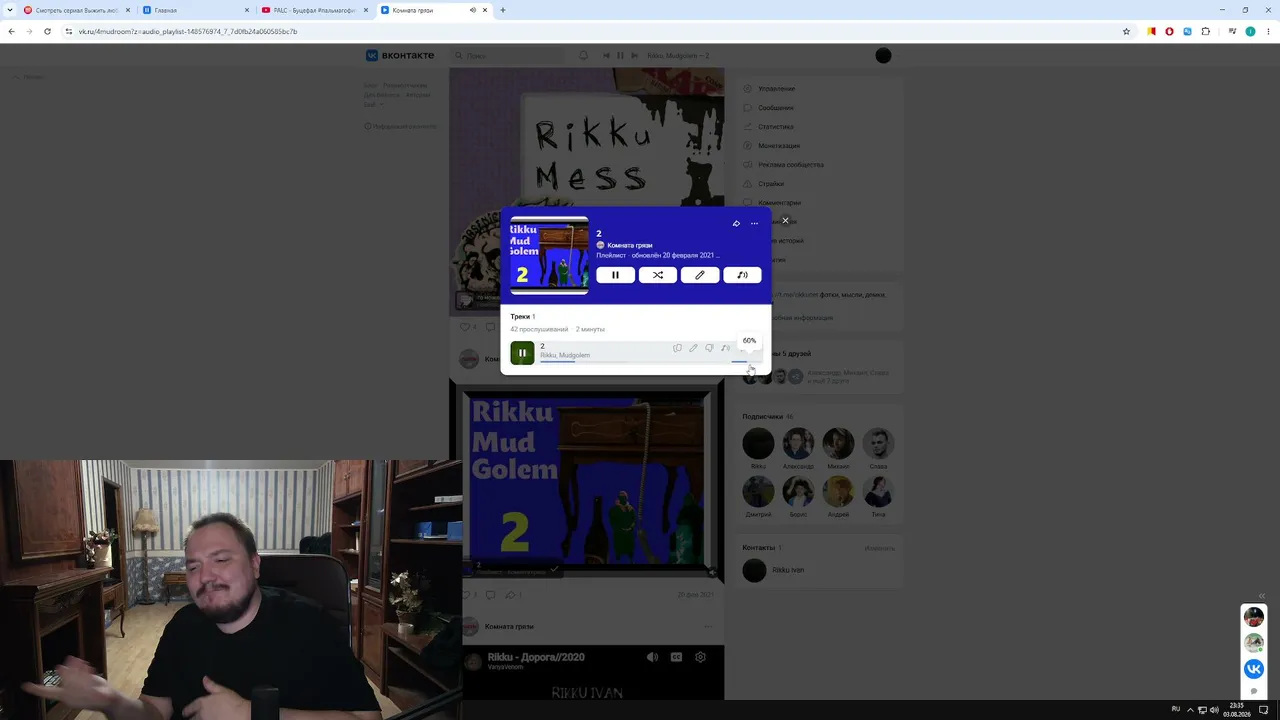Pause playback in VK header player
Screen dimensions: 1280x720
tap(620, 55)
